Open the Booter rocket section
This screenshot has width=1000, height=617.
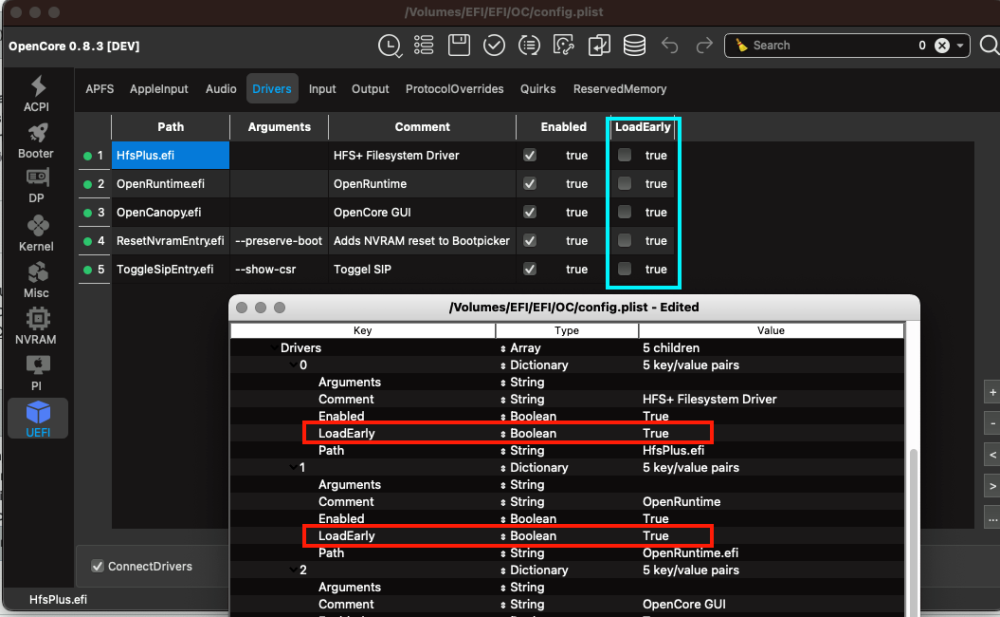click(36, 141)
